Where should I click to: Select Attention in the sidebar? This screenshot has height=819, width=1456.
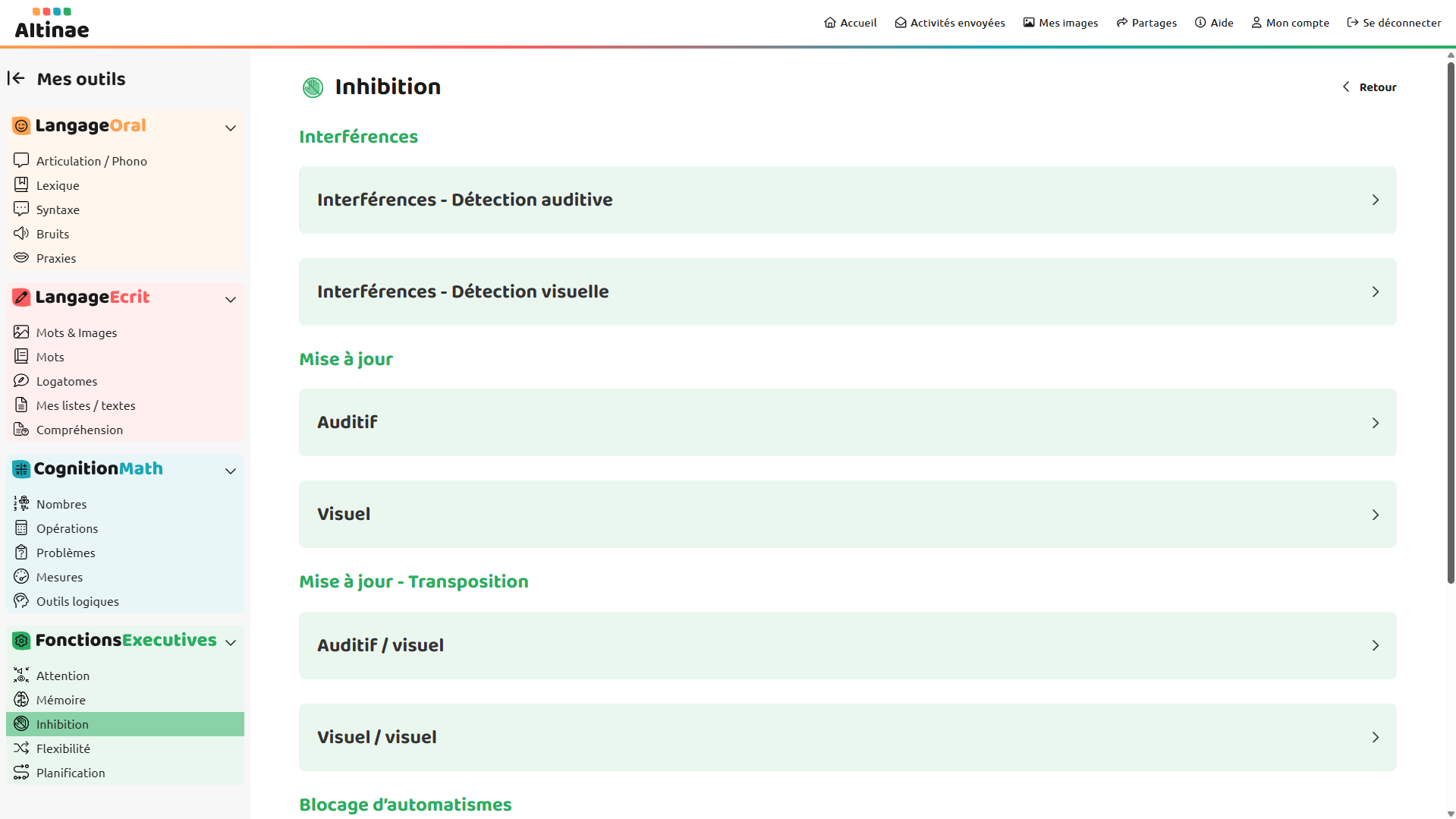click(62, 676)
